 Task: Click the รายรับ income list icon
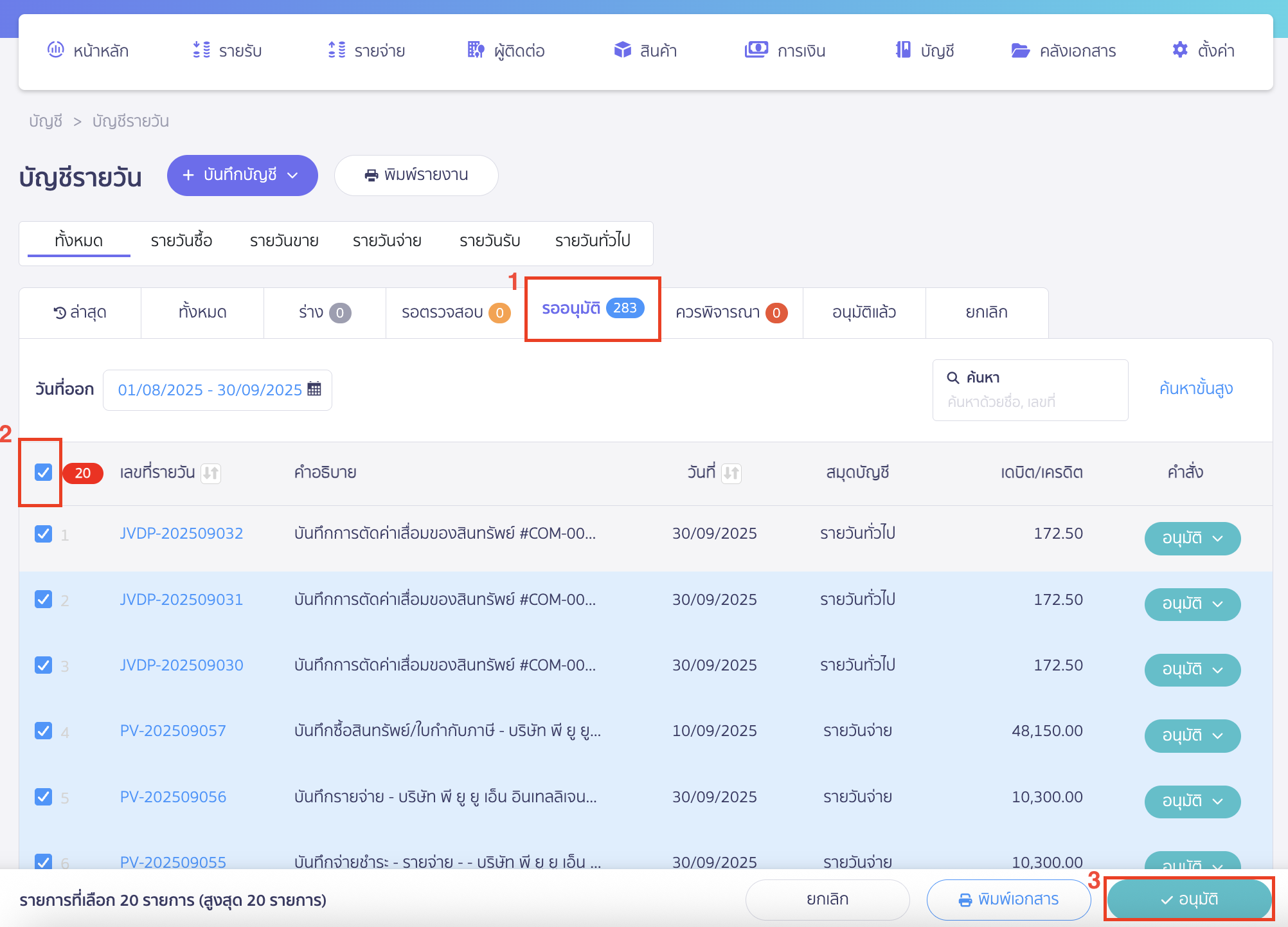coord(201,50)
